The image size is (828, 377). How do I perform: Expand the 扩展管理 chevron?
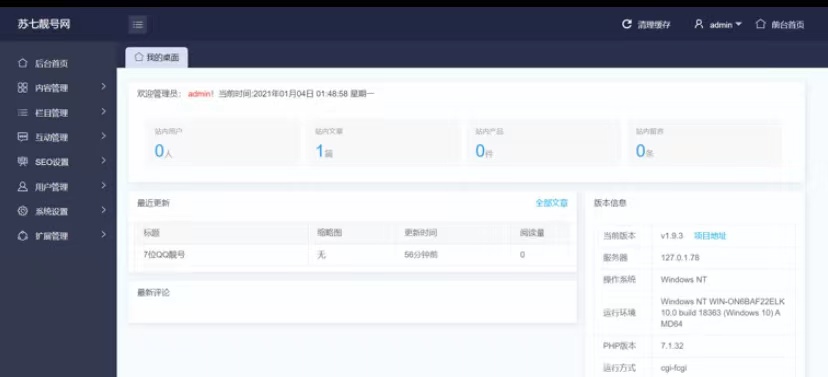click(x=104, y=234)
